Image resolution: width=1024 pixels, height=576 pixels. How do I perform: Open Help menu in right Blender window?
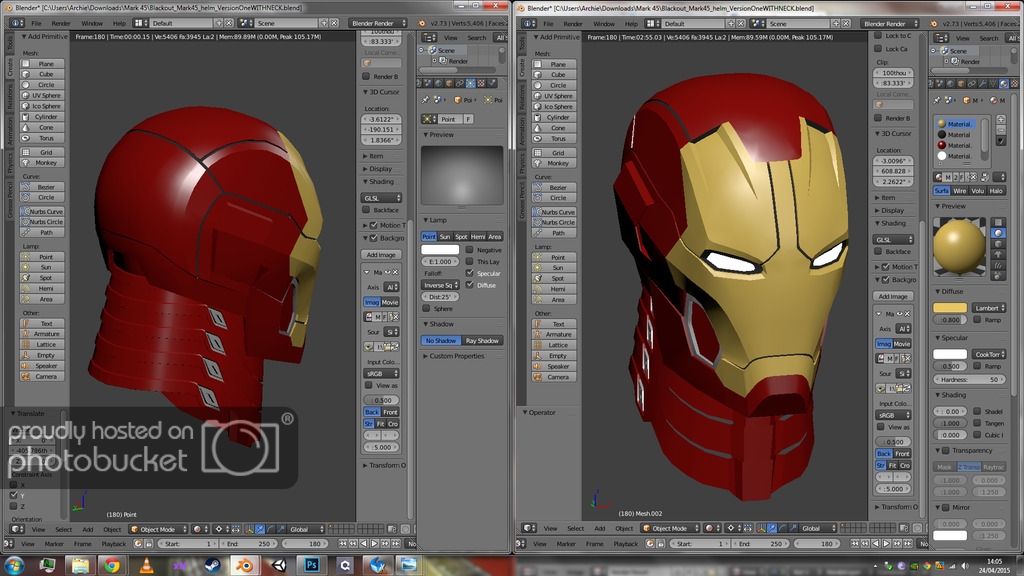(x=631, y=24)
